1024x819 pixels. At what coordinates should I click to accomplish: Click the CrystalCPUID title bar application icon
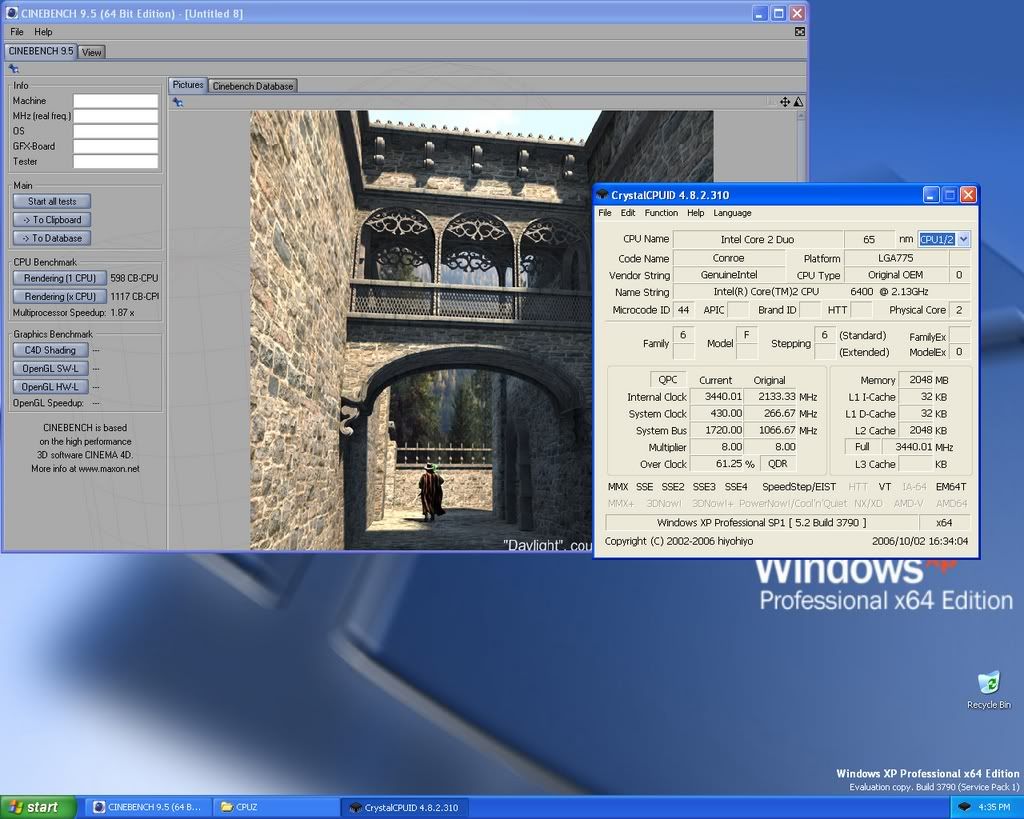(x=603, y=195)
